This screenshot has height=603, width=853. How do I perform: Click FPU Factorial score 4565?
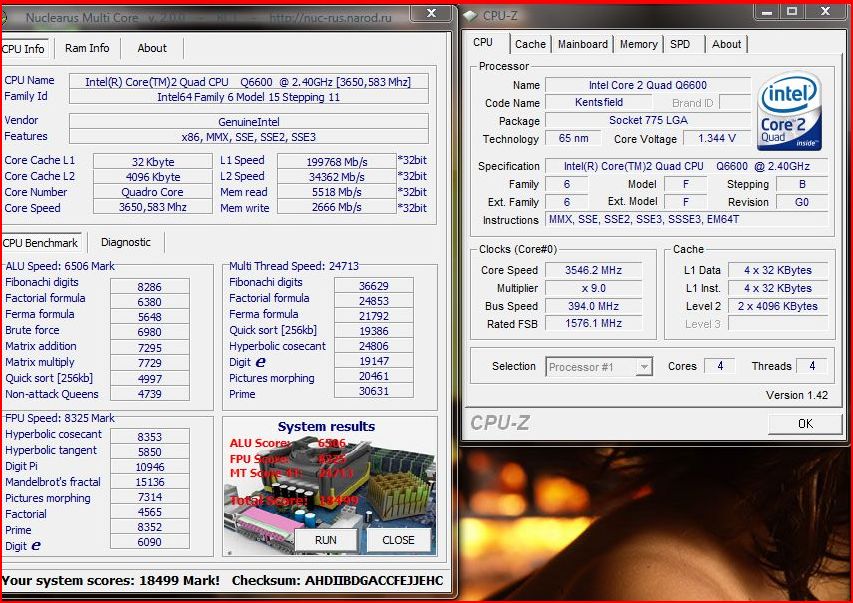[150, 512]
